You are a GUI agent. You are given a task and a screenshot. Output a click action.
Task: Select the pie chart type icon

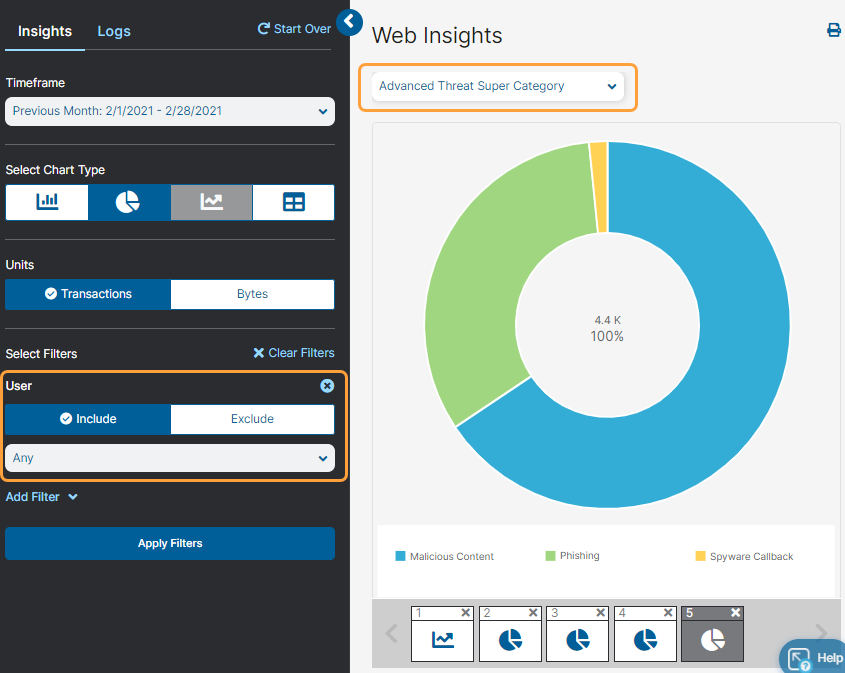click(128, 202)
